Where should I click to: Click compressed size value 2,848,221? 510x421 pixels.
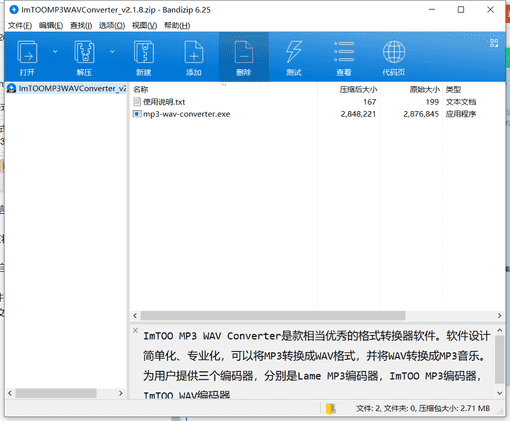[358, 114]
